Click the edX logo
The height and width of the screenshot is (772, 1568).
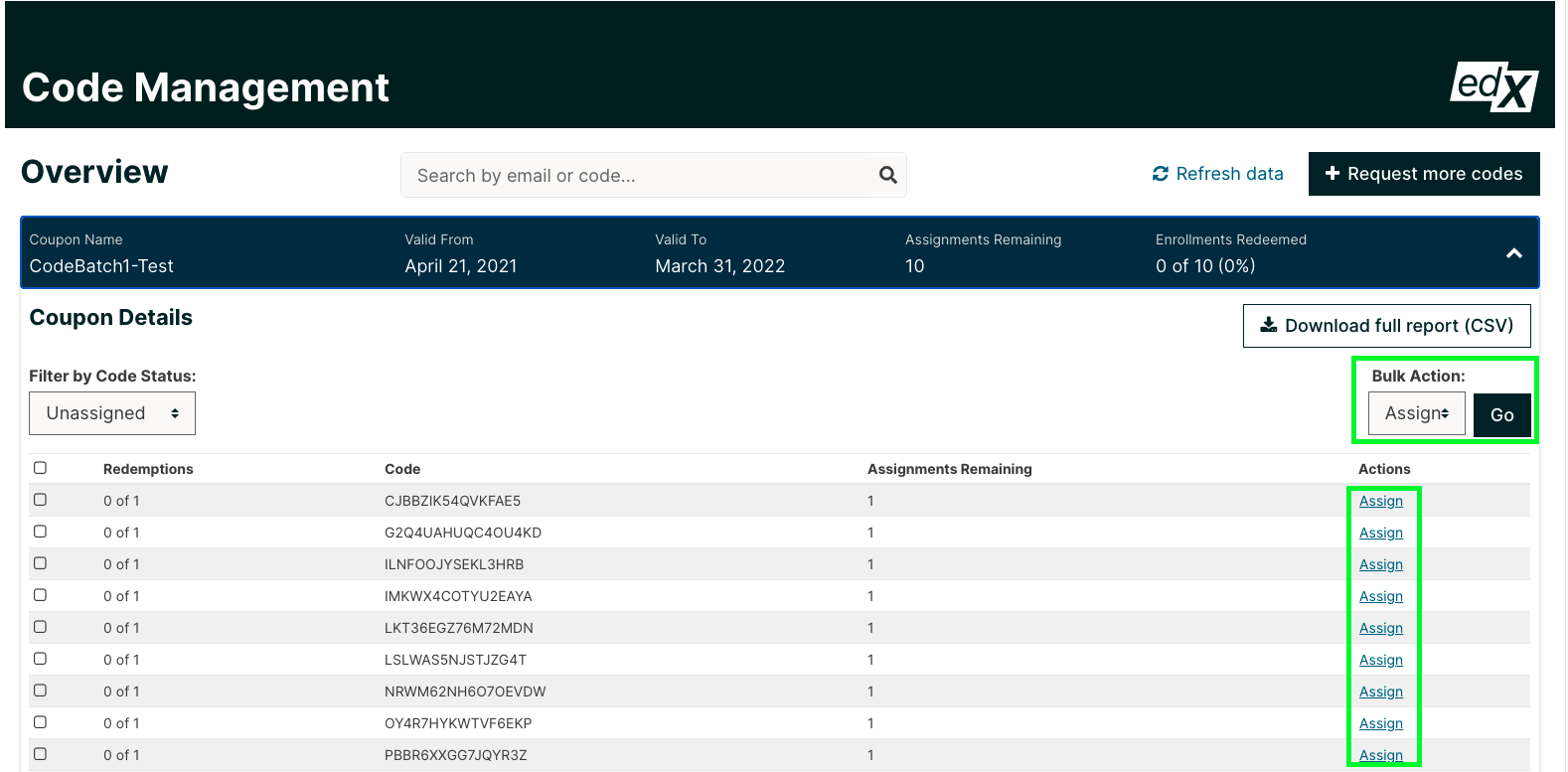click(x=1492, y=86)
